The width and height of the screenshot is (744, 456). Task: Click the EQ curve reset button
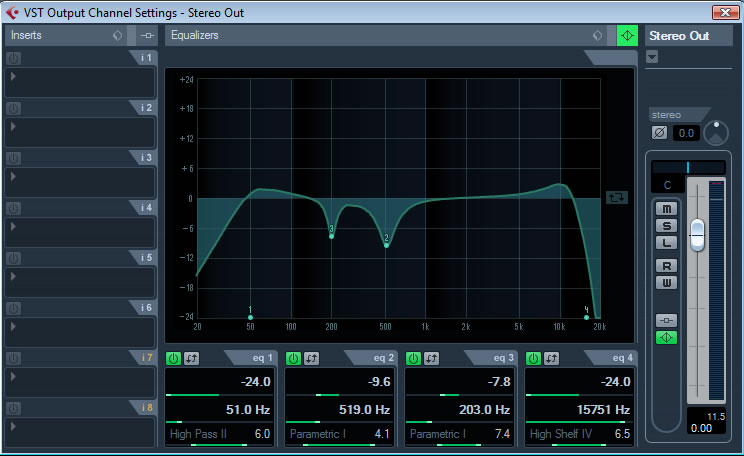pyautogui.click(x=617, y=197)
